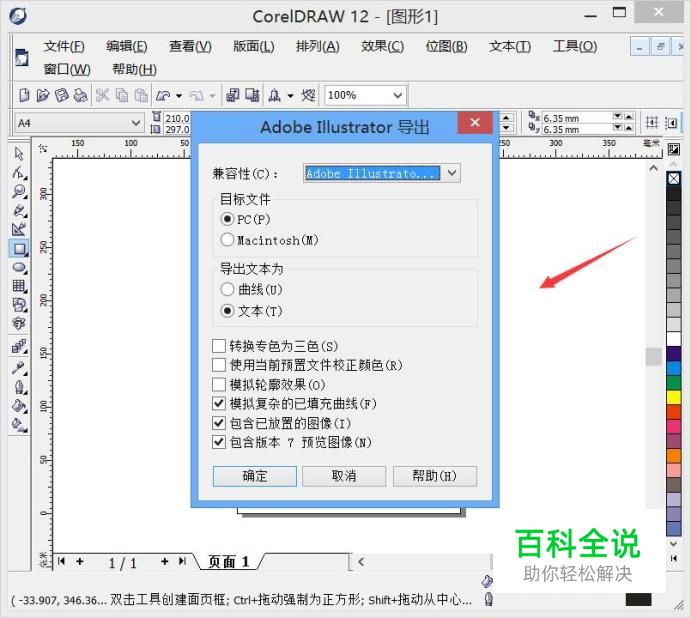Click the New document toolbar icon
The image size is (691, 618).
(24, 95)
